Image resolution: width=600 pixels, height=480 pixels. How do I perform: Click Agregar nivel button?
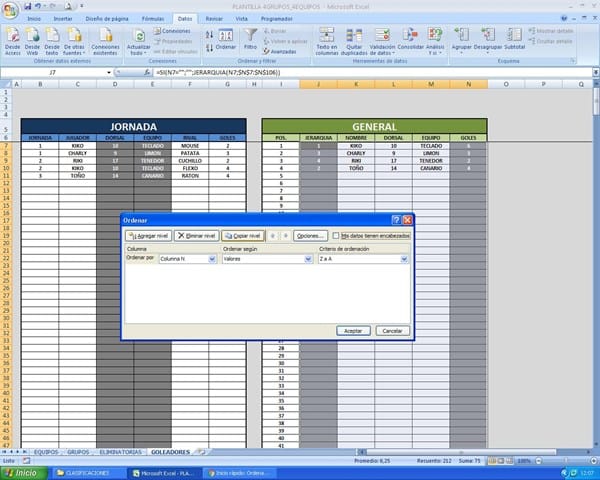pos(146,235)
